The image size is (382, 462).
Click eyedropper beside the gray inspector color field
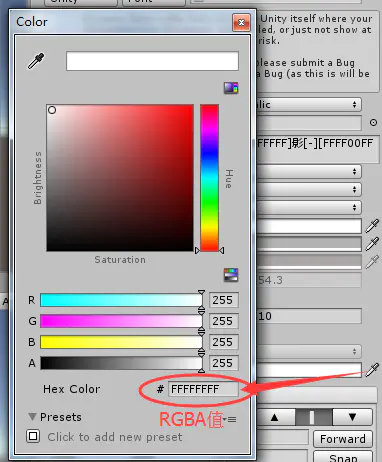pyautogui.click(x=372, y=244)
